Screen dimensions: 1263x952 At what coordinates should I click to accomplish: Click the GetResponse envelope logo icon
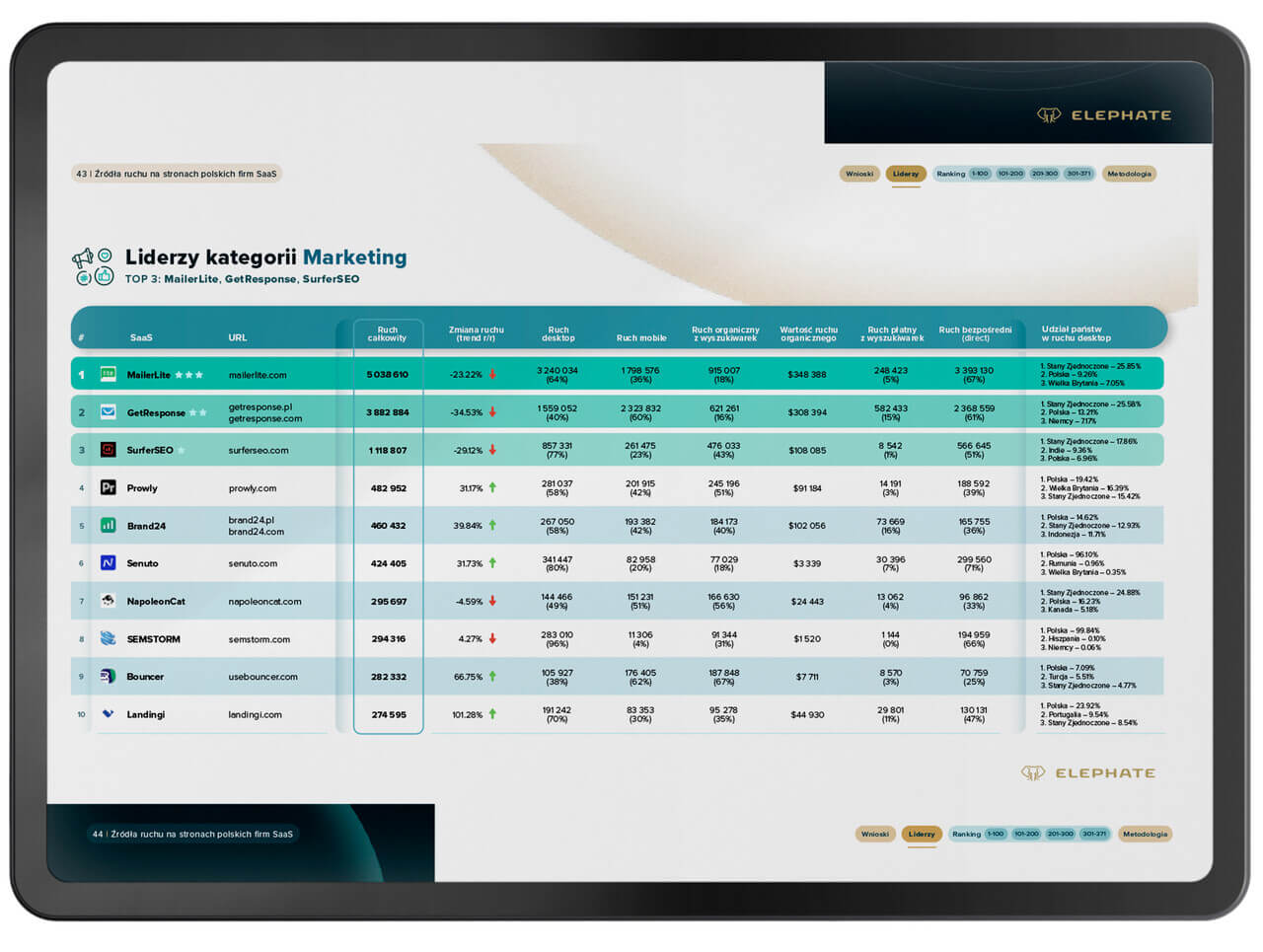[109, 411]
